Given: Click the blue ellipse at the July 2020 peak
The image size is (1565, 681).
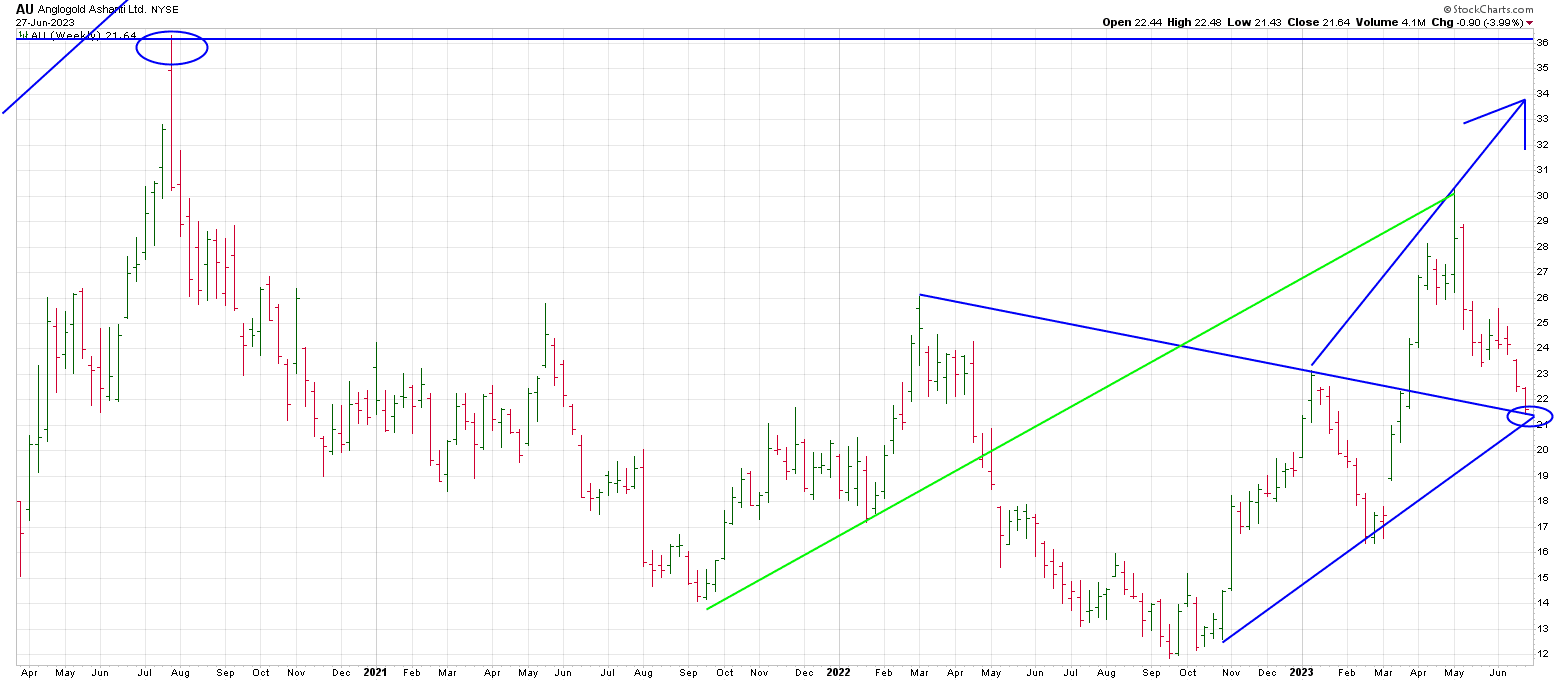Looking at the screenshot, I should [x=171, y=47].
